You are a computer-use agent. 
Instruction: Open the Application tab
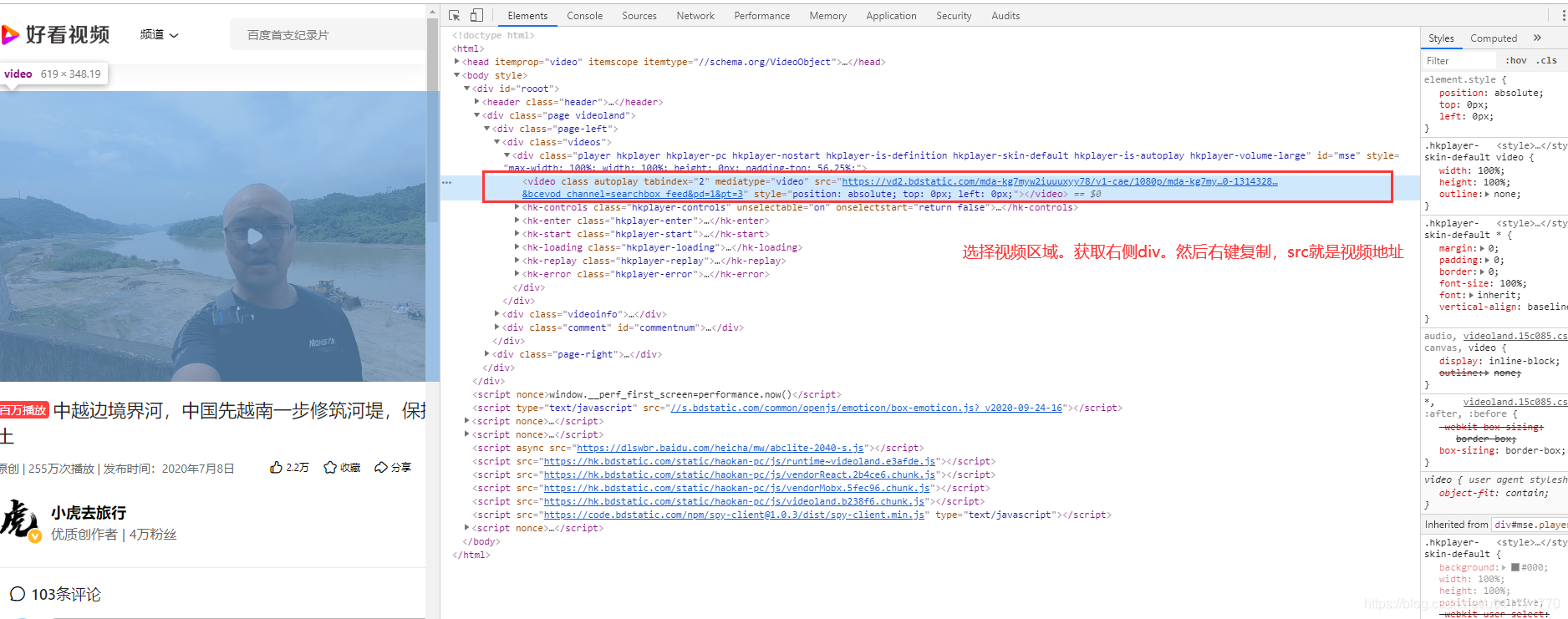click(891, 16)
